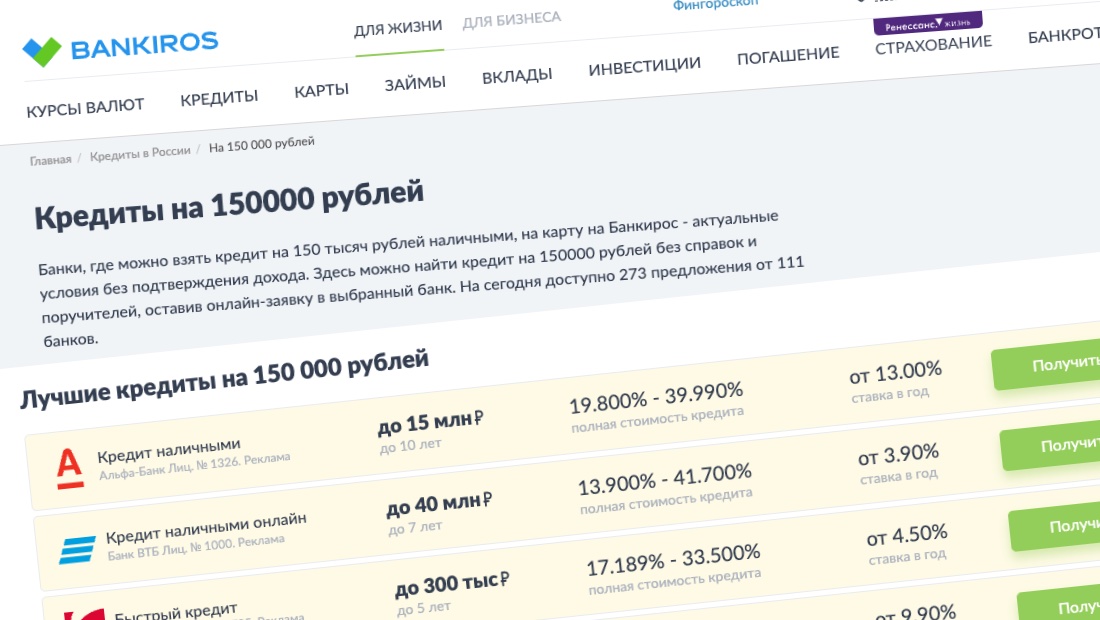Open the Кредиты menu item
This screenshot has height=620, width=1100.
tap(219, 97)
